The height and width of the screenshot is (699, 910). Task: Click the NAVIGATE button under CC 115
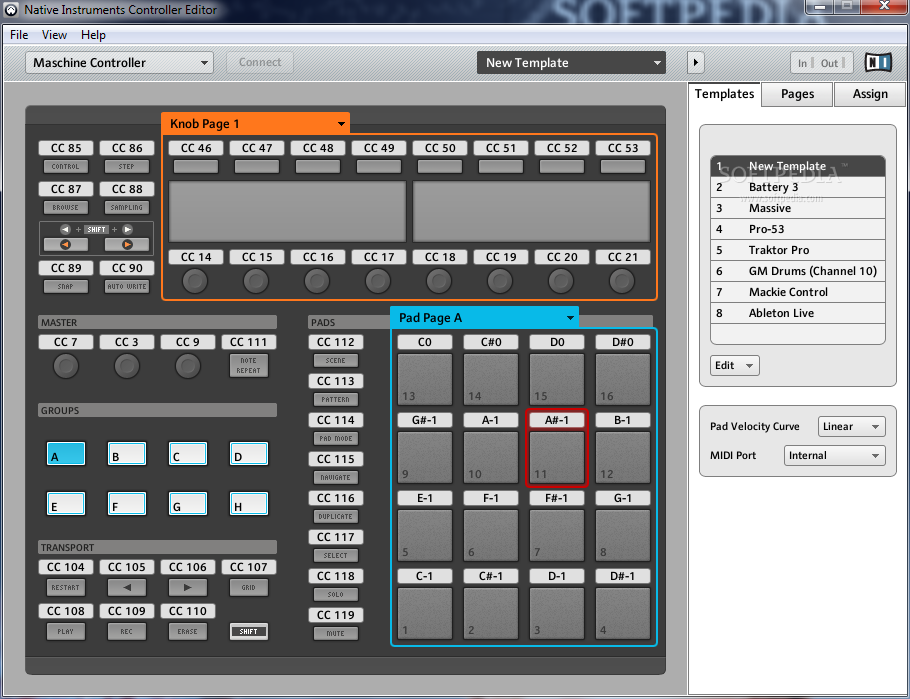(x=335, y=477)
